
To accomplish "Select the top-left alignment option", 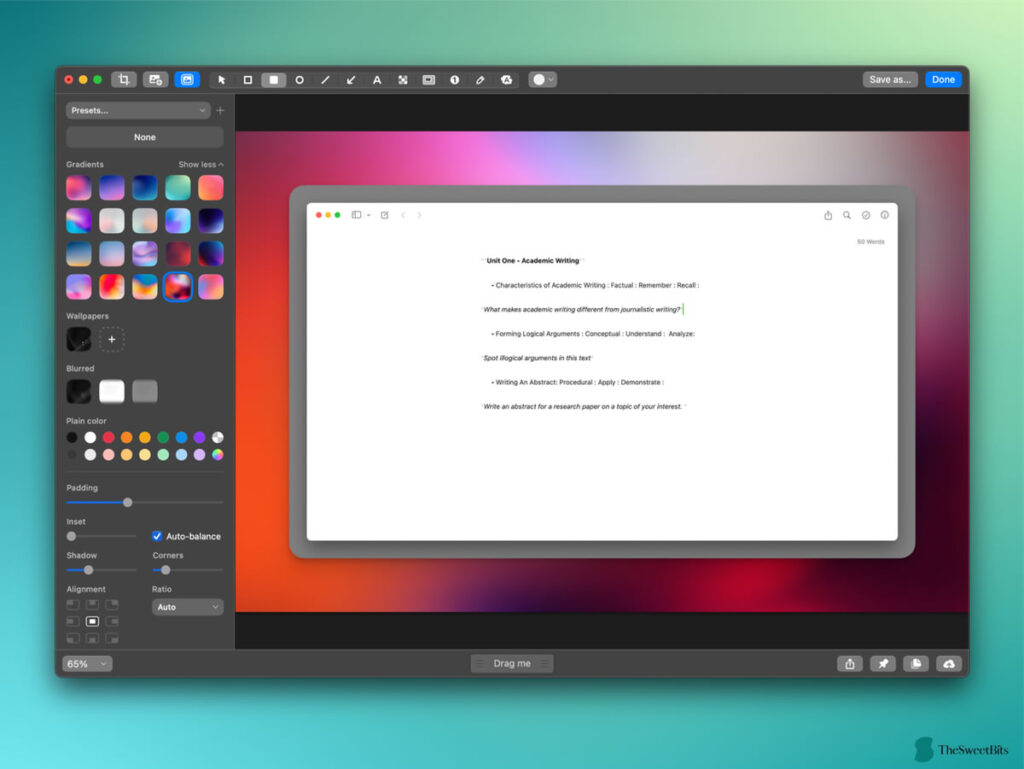I will click(x=73, y=604).
